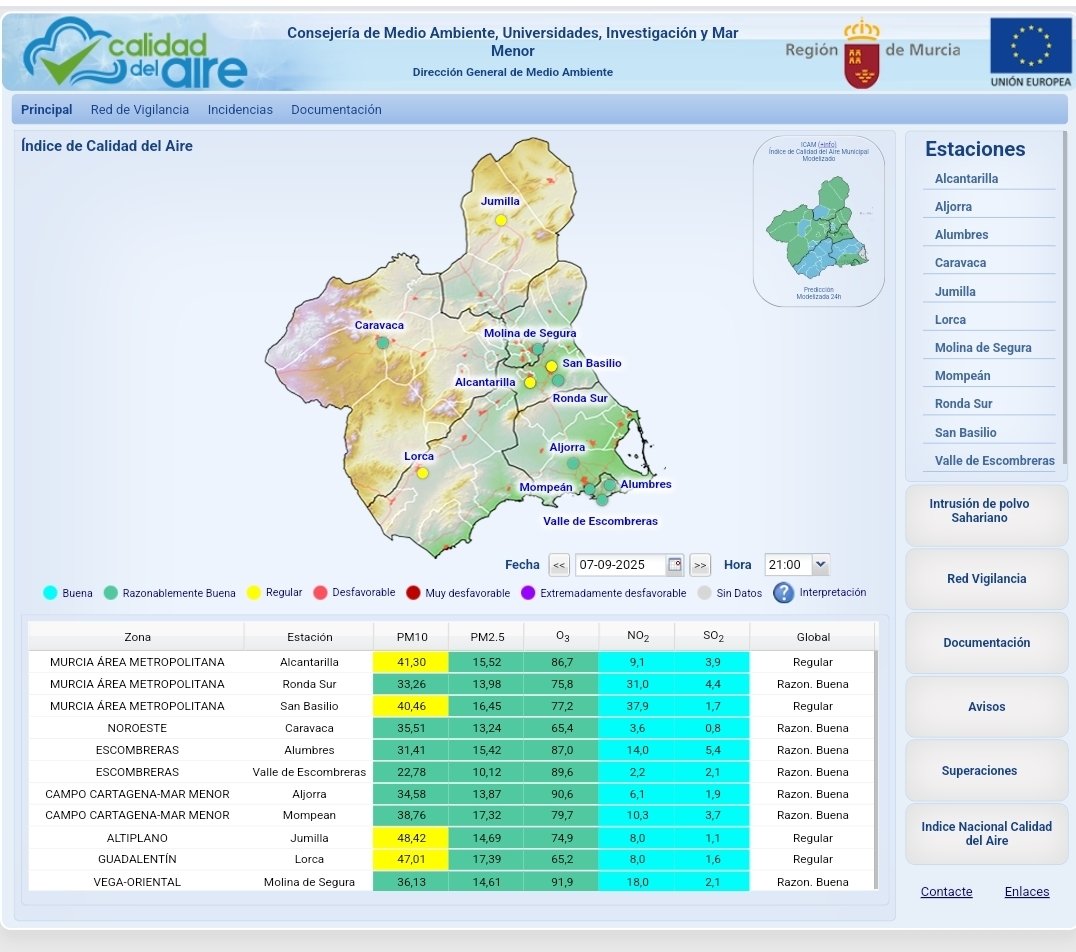Click the previous date << arrow

(559, 565)
